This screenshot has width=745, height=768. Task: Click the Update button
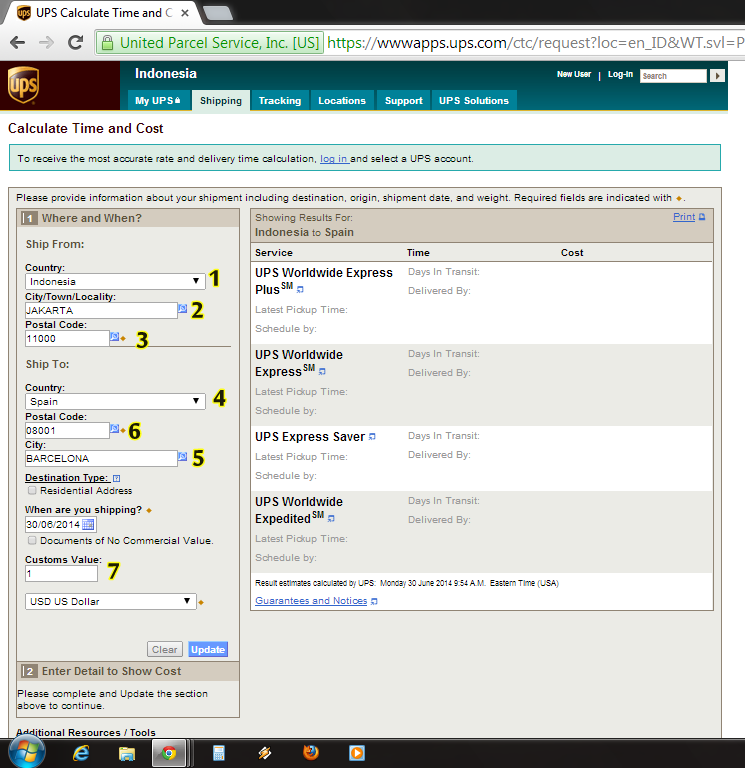pyautogui.click(x=208, y=649)
